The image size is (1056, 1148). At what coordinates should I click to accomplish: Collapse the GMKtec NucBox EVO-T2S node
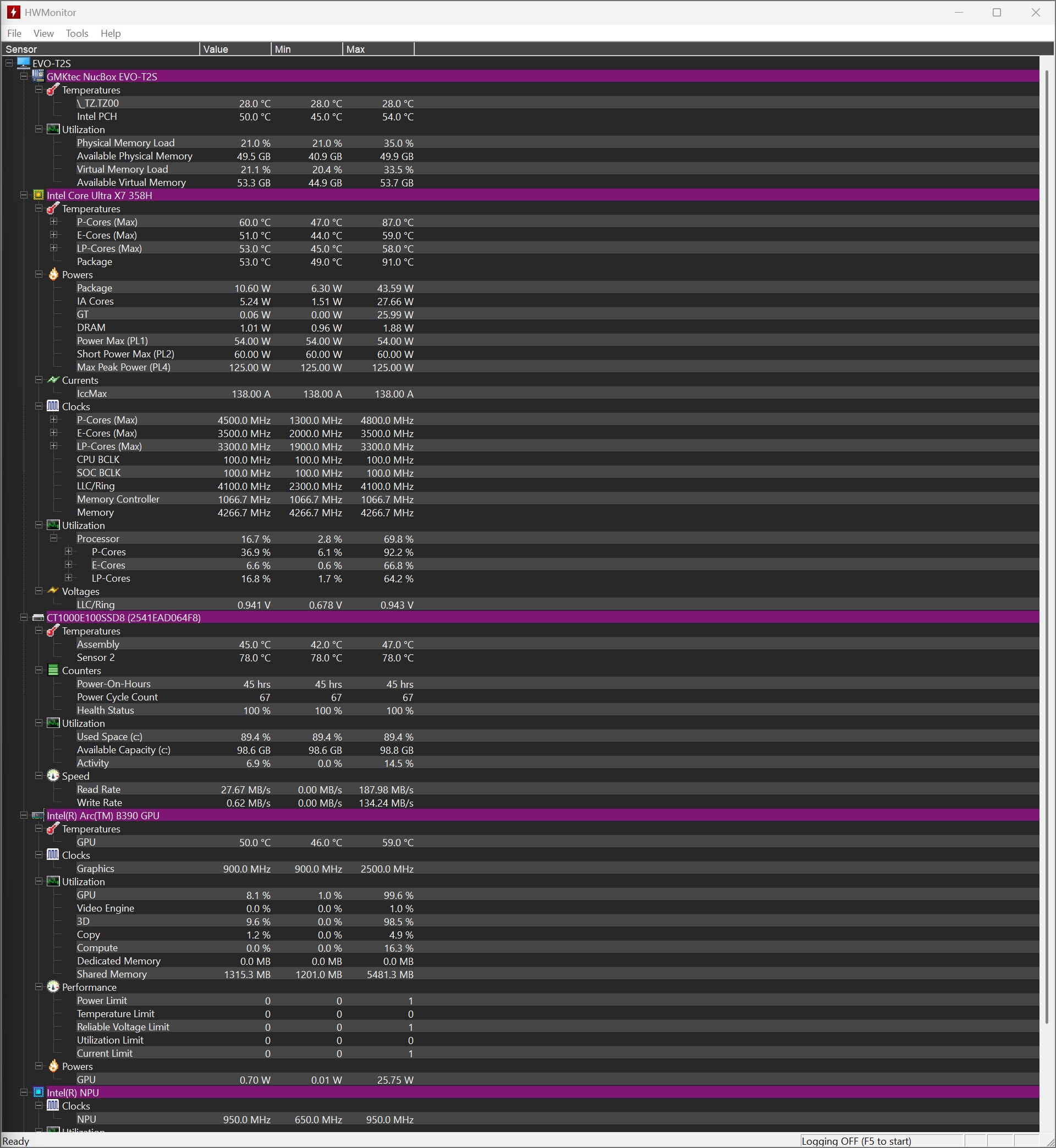tap(24, 76)
